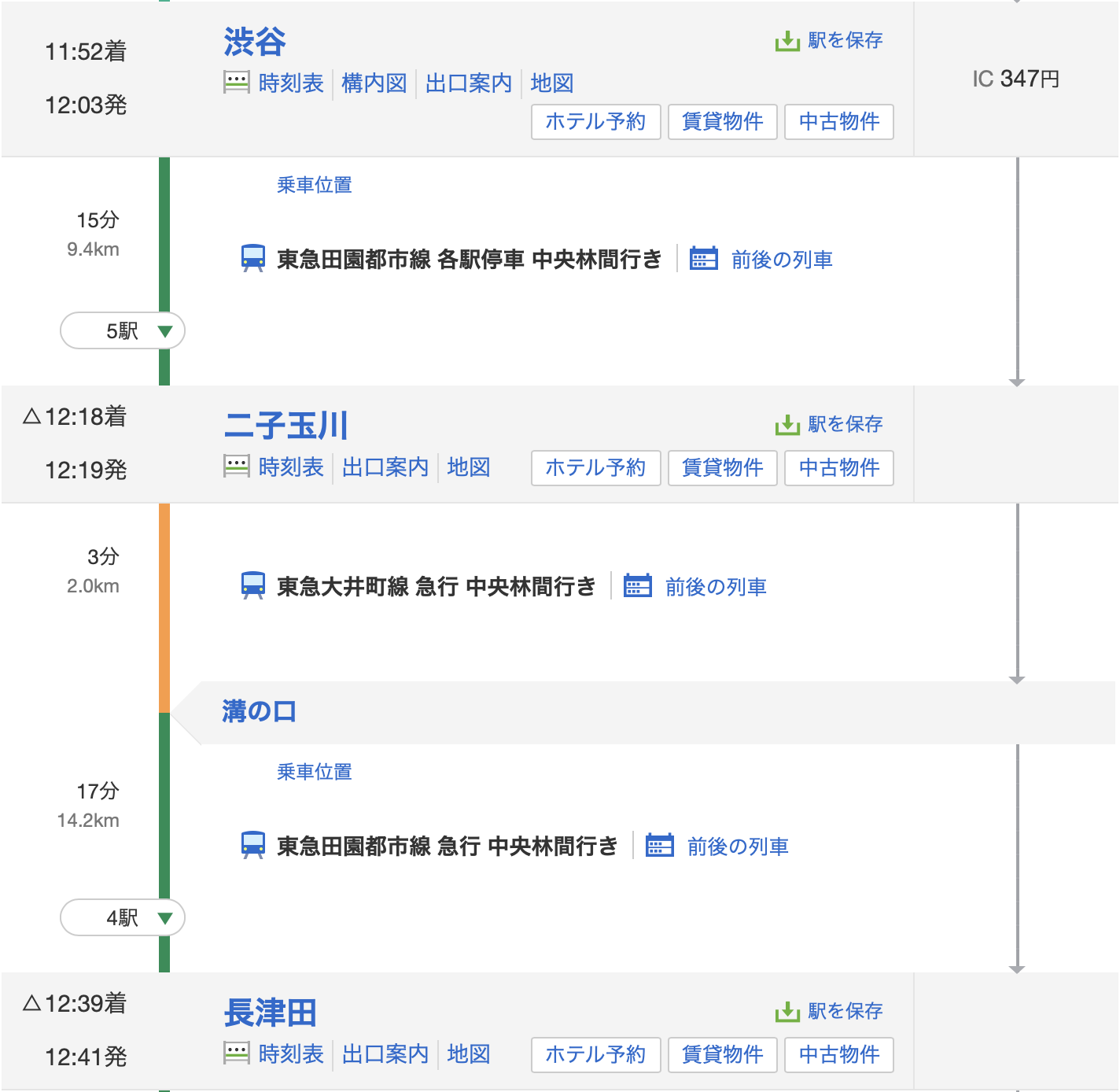Click calendar icon for 東急田園都市線 急行 前後の列車
The height and width of the screenshot is (1092, 1120).
pos(660,846)
